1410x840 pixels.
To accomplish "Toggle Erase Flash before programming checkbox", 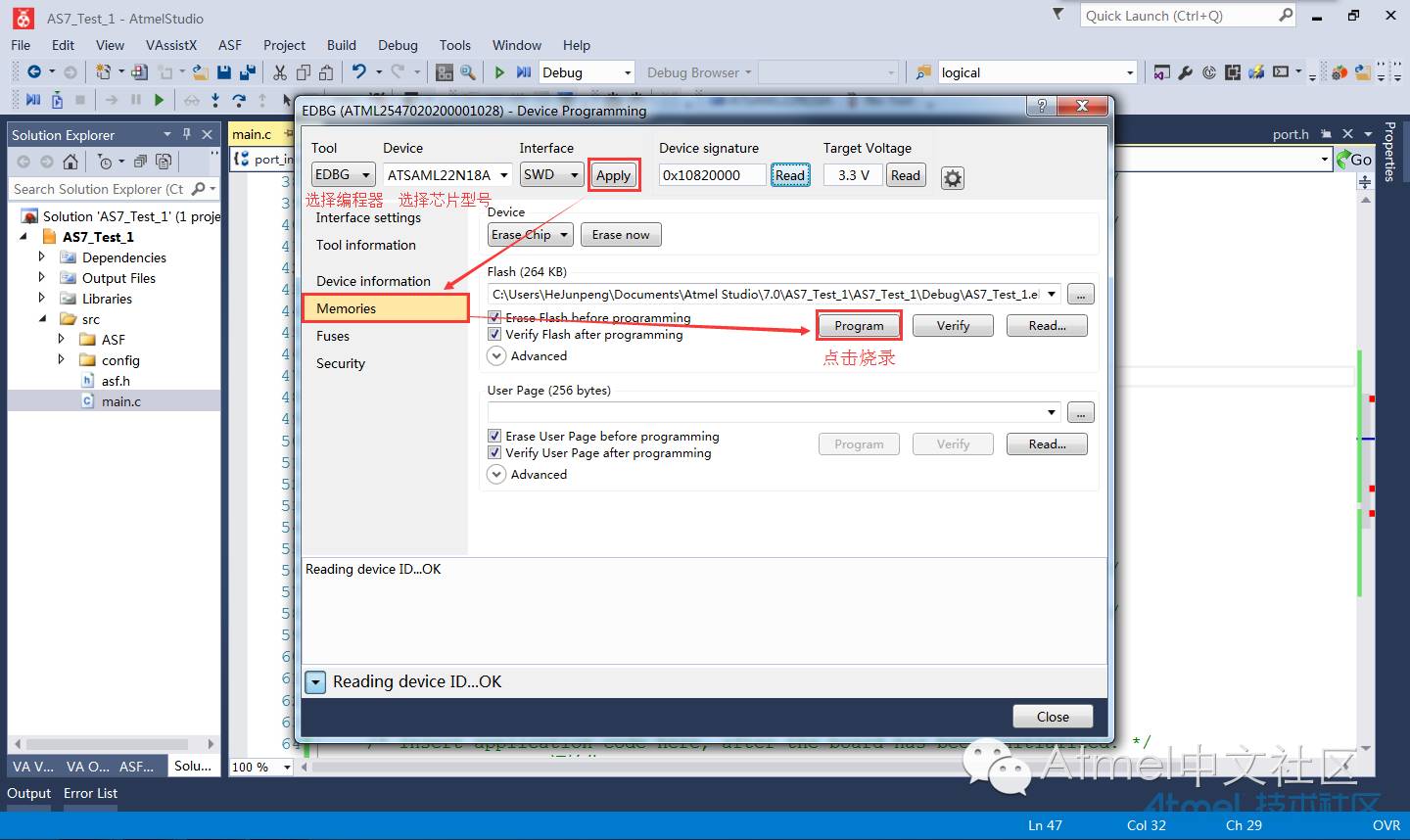I will [494, 317].
